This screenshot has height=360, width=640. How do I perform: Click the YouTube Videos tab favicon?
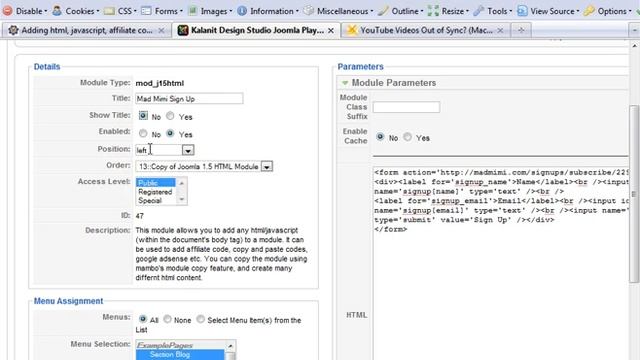coord(352,30)
